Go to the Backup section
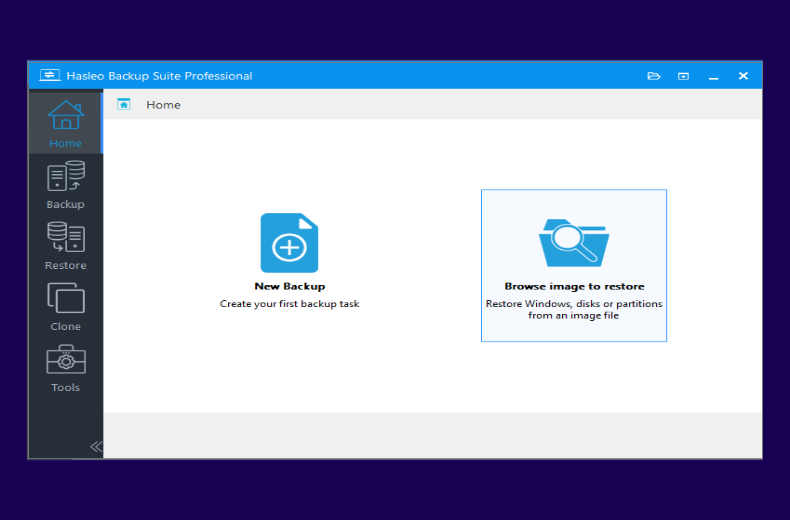Viewport: 790px width, 520px height. pos(65,184)
